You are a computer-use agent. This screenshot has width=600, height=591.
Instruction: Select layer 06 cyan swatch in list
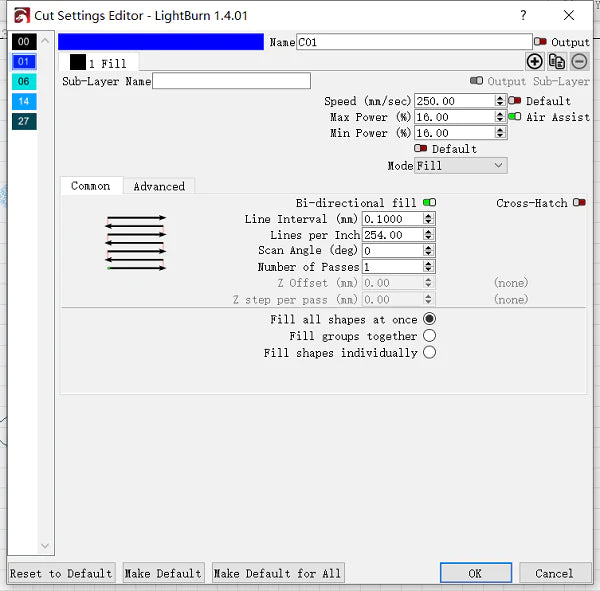[x=24, y=82]
